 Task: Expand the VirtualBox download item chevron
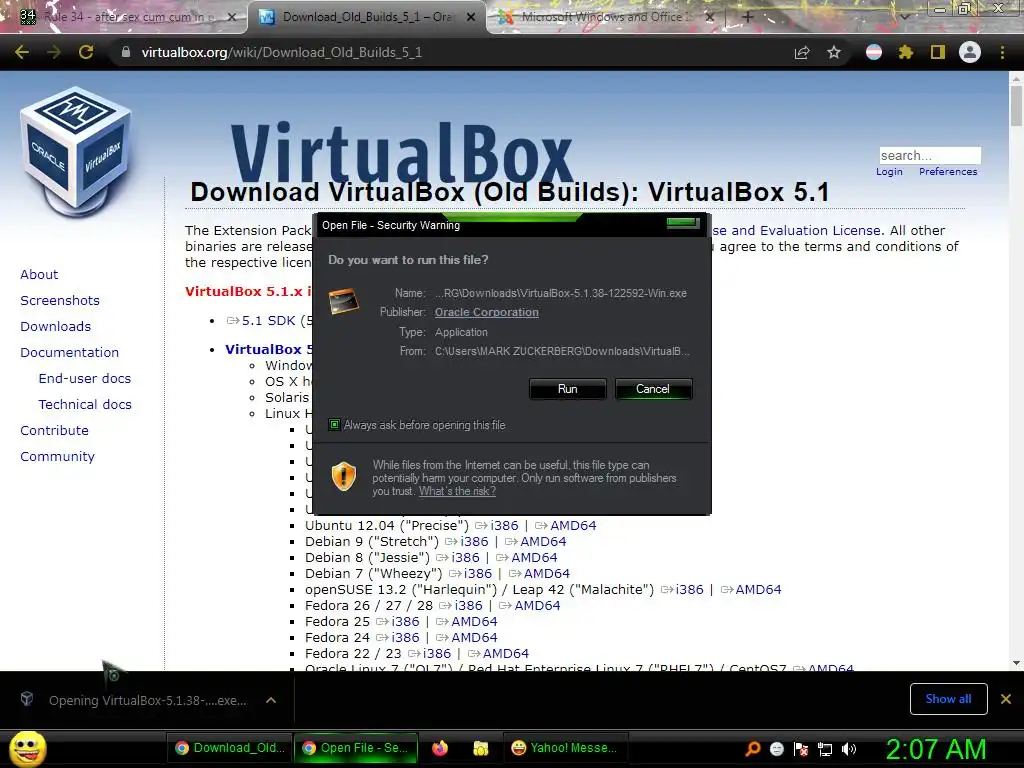(271, 700)
